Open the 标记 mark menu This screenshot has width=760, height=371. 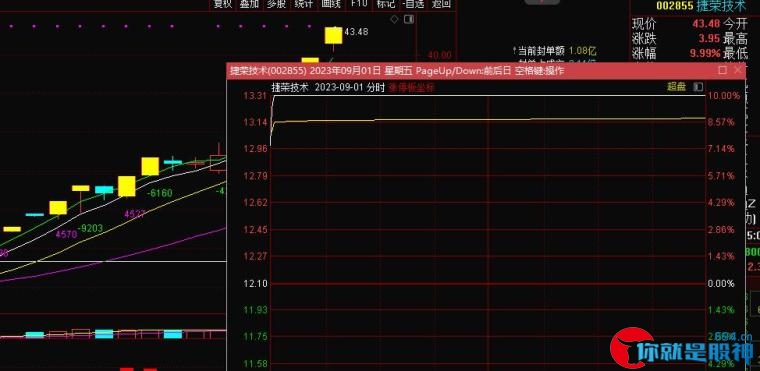(386, 4)
